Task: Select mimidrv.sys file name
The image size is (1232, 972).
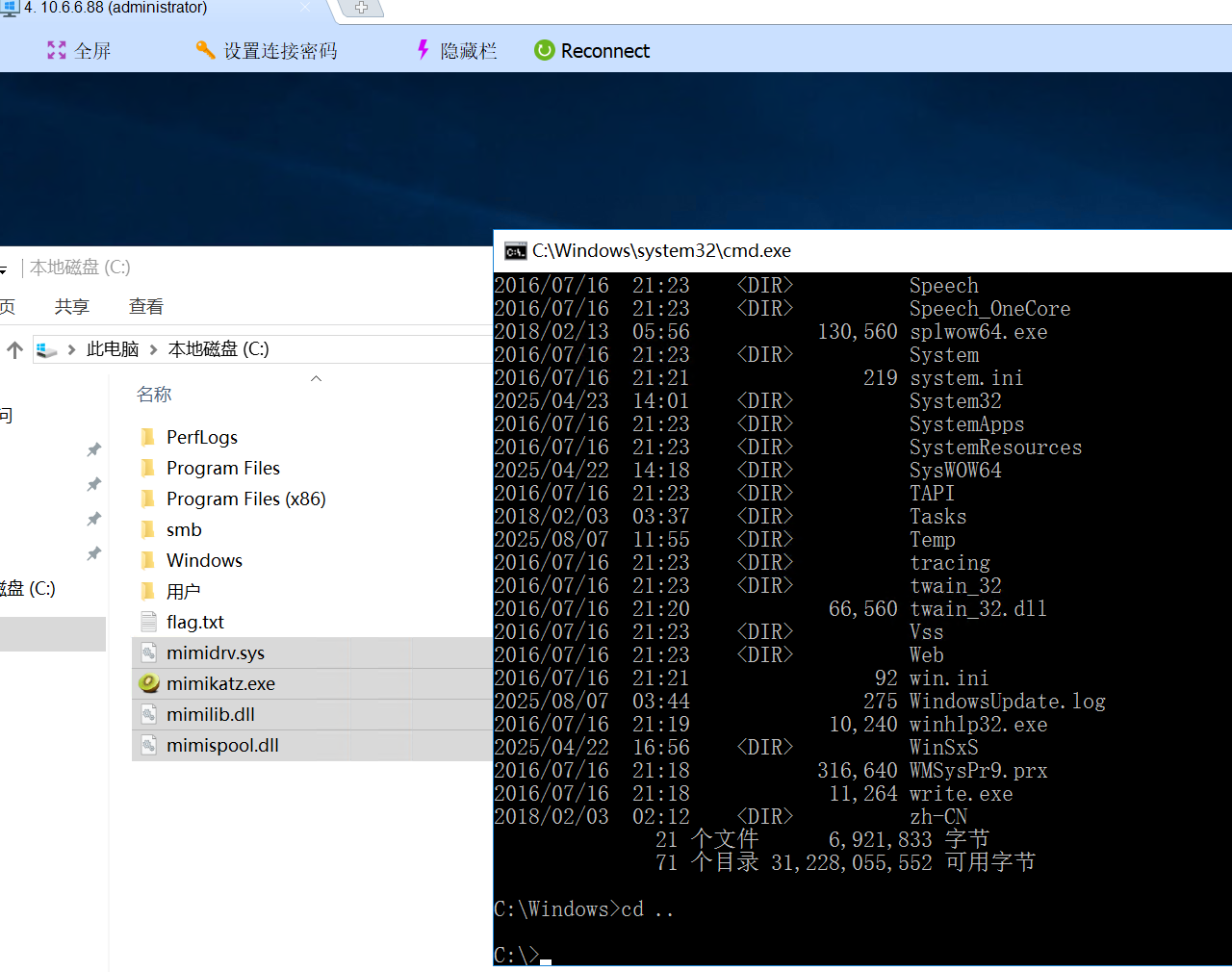Action: tap(216, 652)
